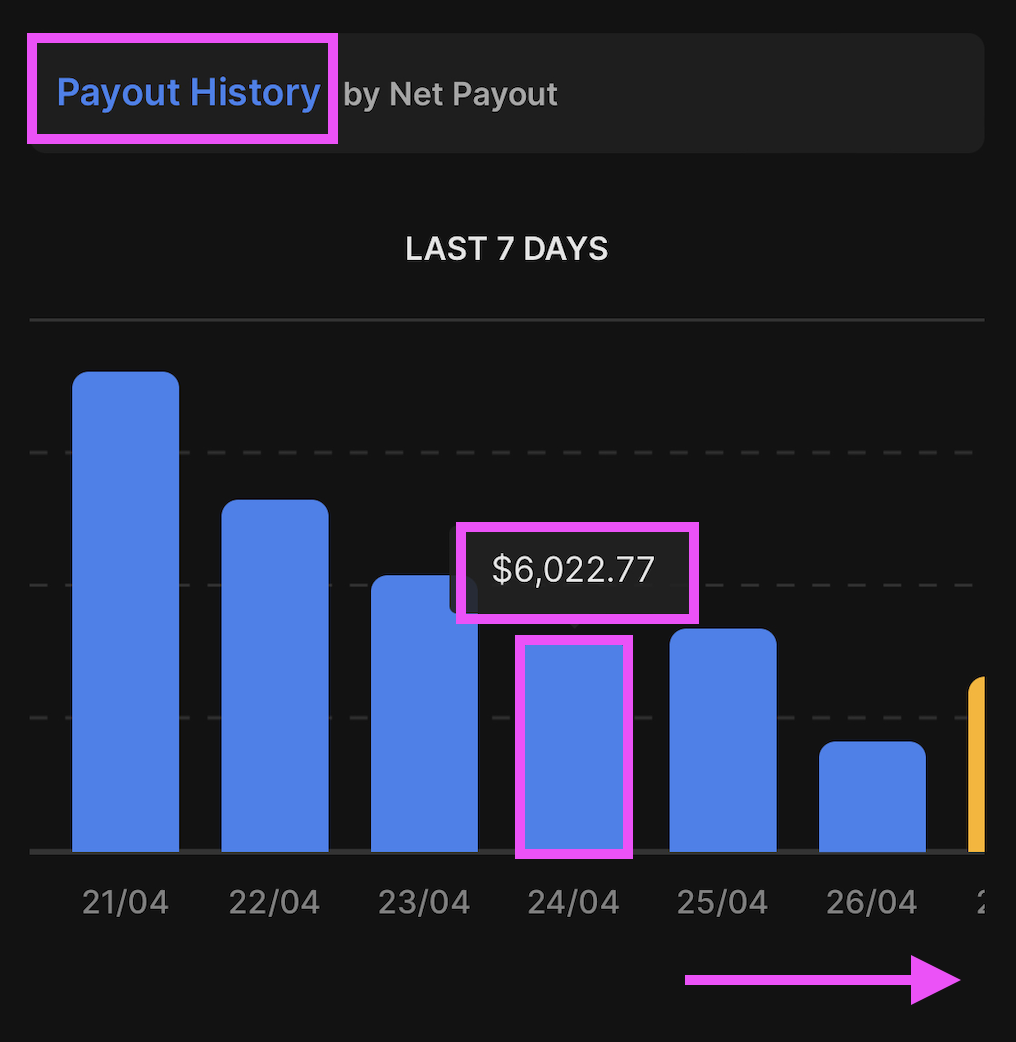Select the blue bar for 21/04

click(126, 612)
